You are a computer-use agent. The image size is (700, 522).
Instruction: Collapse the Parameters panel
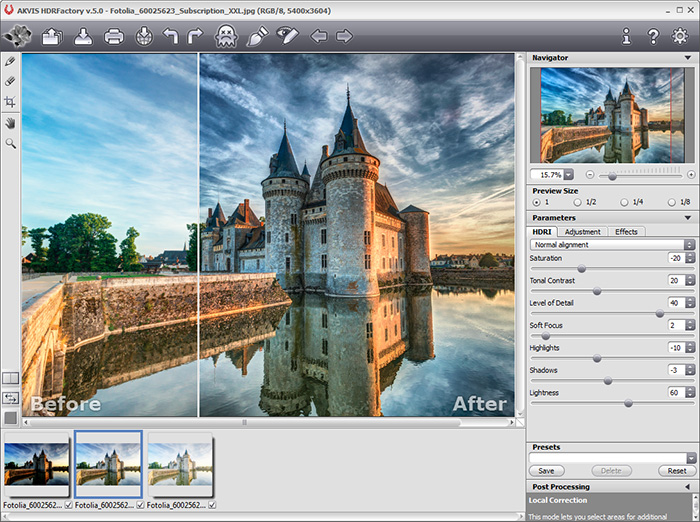pyautogui.click(x=688, y=217)
